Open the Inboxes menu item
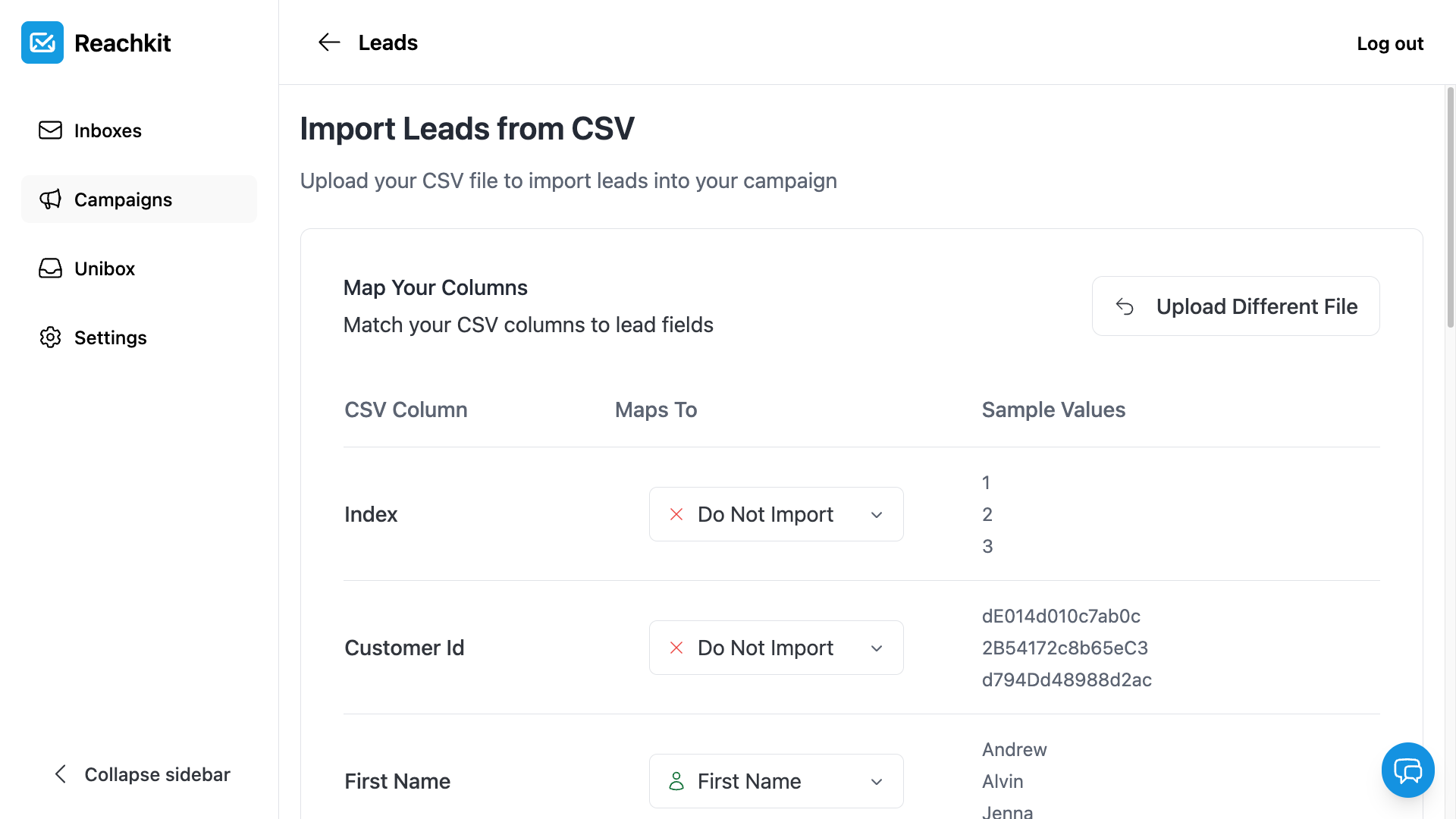This screenshot has height=819, width=1456. 108,130
